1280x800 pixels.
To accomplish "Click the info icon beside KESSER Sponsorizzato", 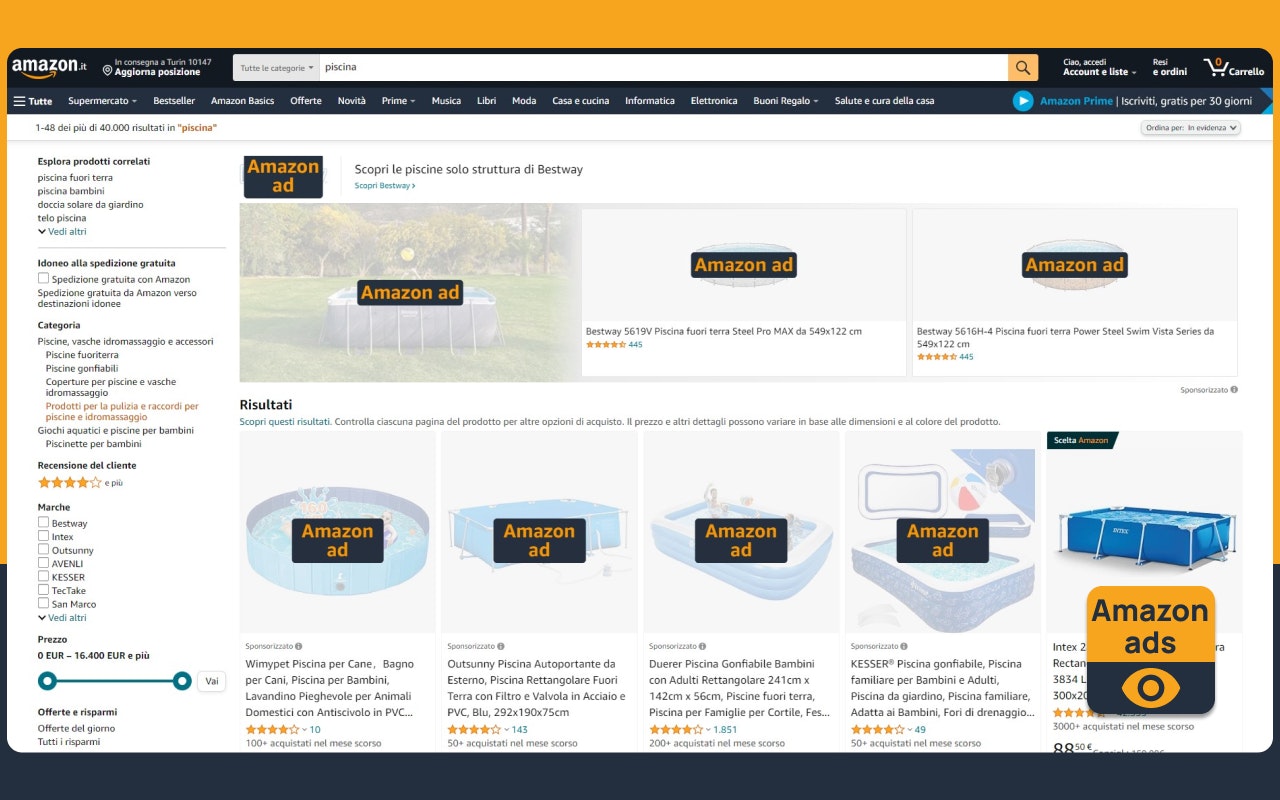I will click(904, 646).
